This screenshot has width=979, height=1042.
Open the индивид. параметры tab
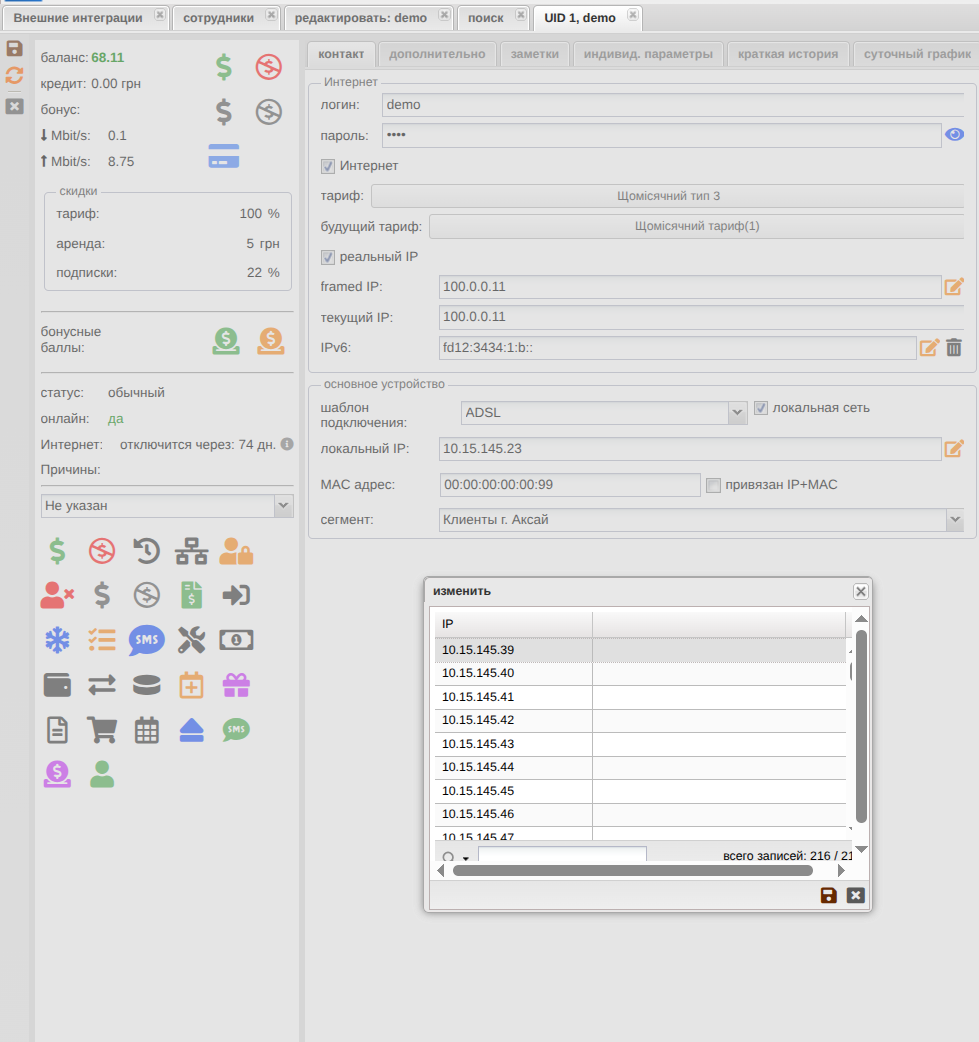click(648, 54)
